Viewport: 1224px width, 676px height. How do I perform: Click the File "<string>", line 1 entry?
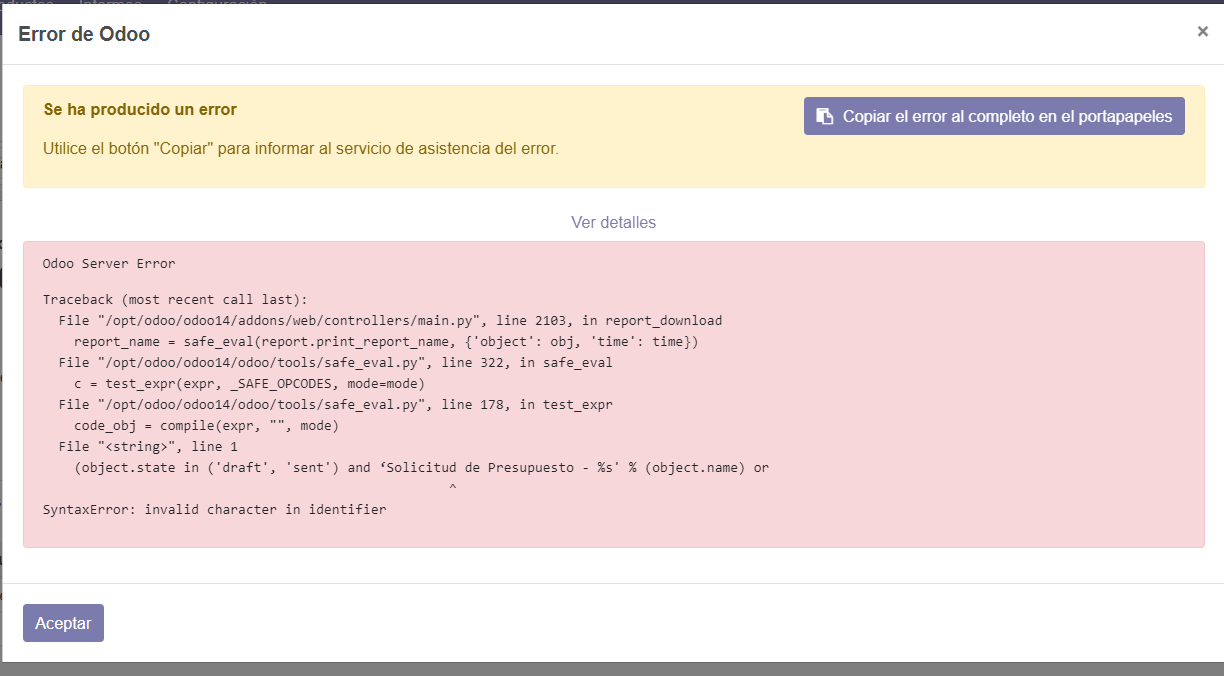pyautogui.click(x=148, y=447)
